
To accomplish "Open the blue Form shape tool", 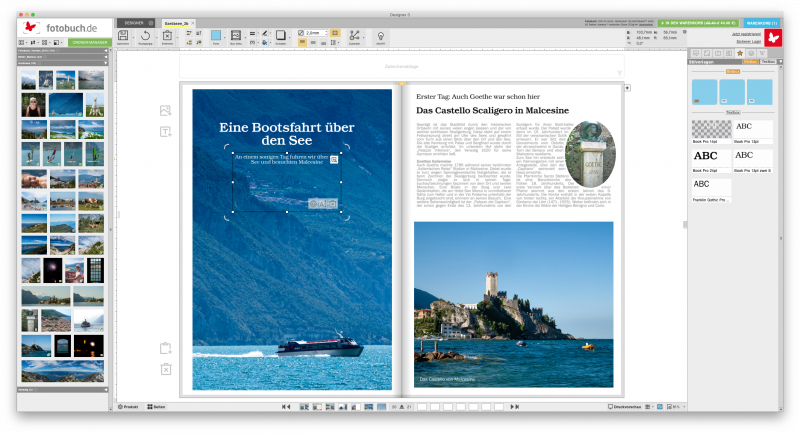I will [x=215, y=35].
